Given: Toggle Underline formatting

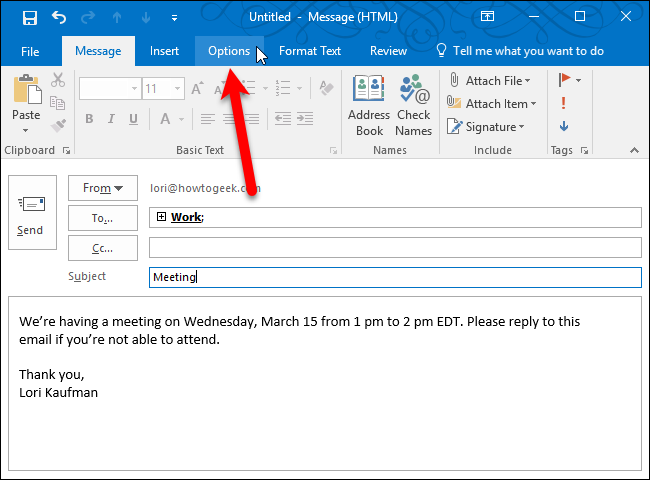Looking at the screenshot, I should point(133,119).
